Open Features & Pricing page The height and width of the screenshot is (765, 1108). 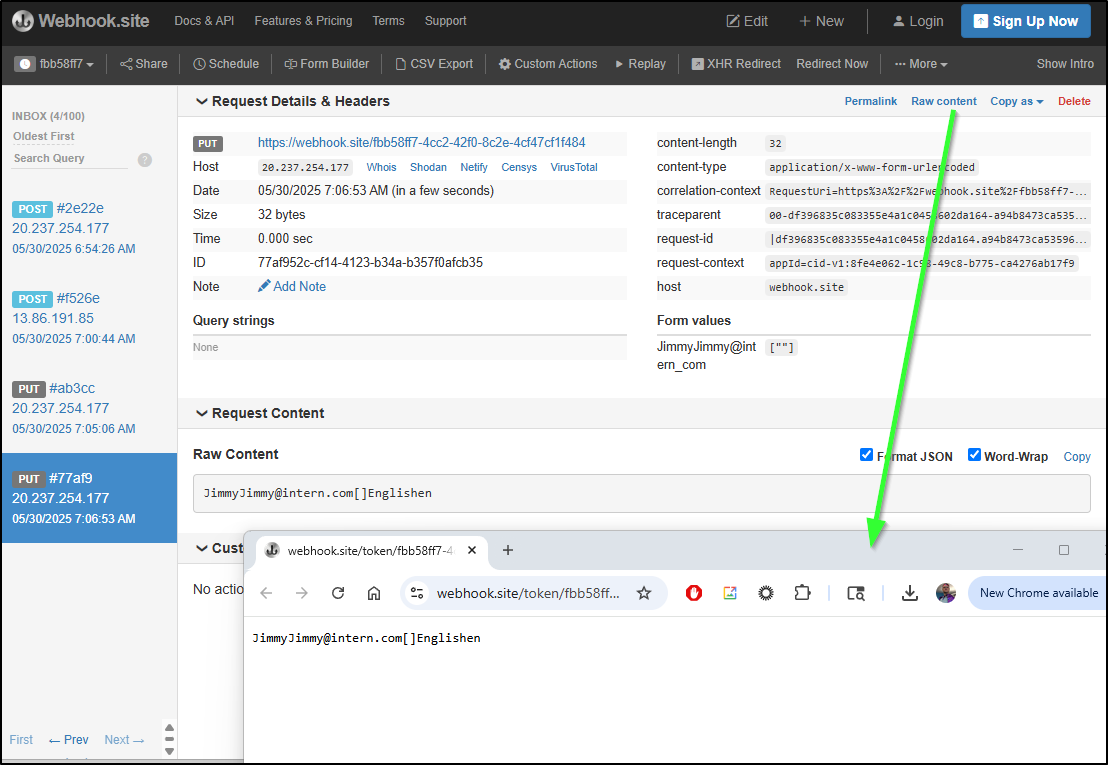point(303,20)
